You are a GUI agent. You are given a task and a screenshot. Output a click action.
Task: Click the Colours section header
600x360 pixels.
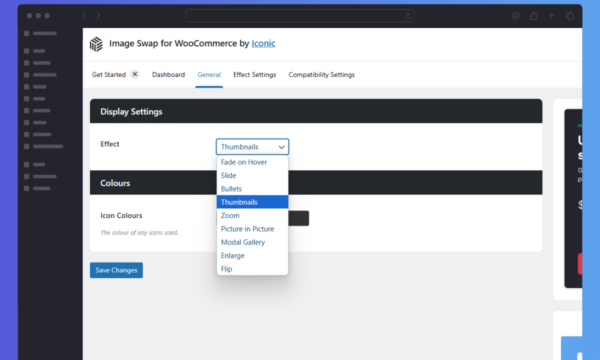316,183
